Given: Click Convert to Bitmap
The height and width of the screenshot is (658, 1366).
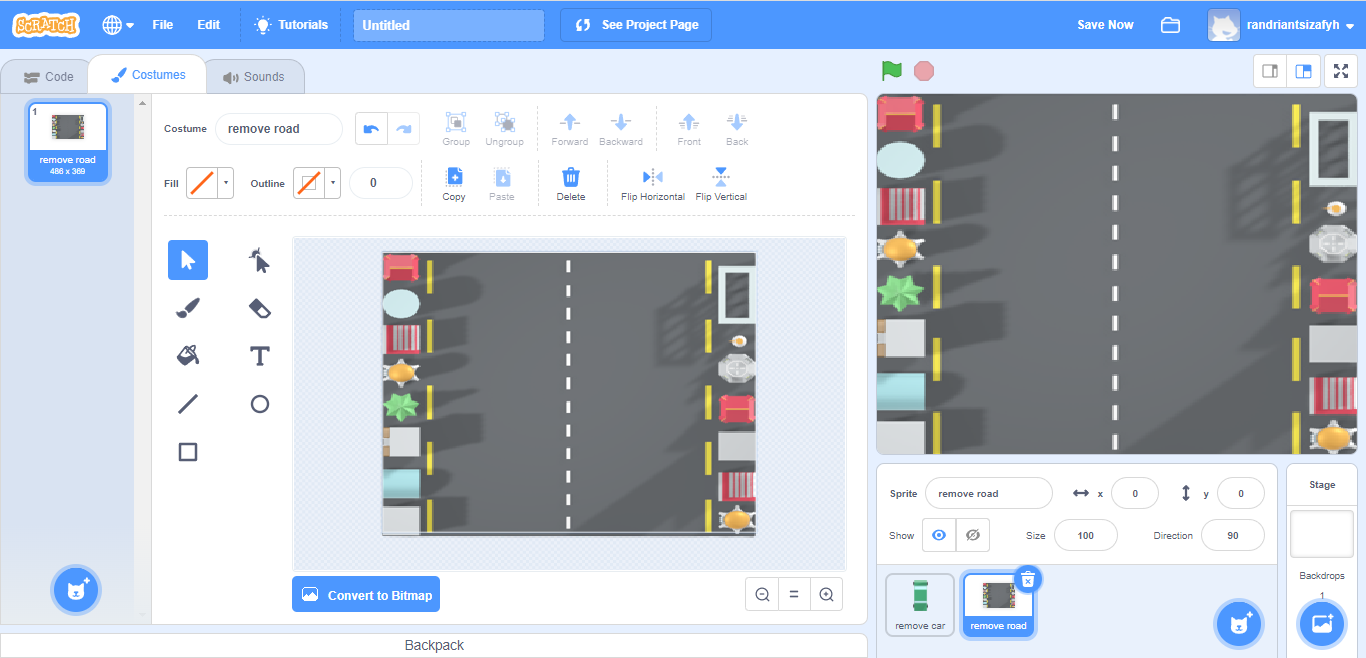Looking at the screenshot, I should [366, 594].
